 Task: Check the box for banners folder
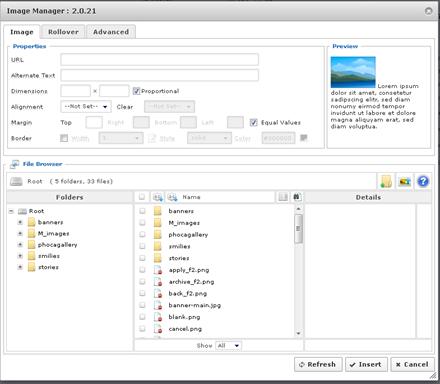(x=142, y=211)
